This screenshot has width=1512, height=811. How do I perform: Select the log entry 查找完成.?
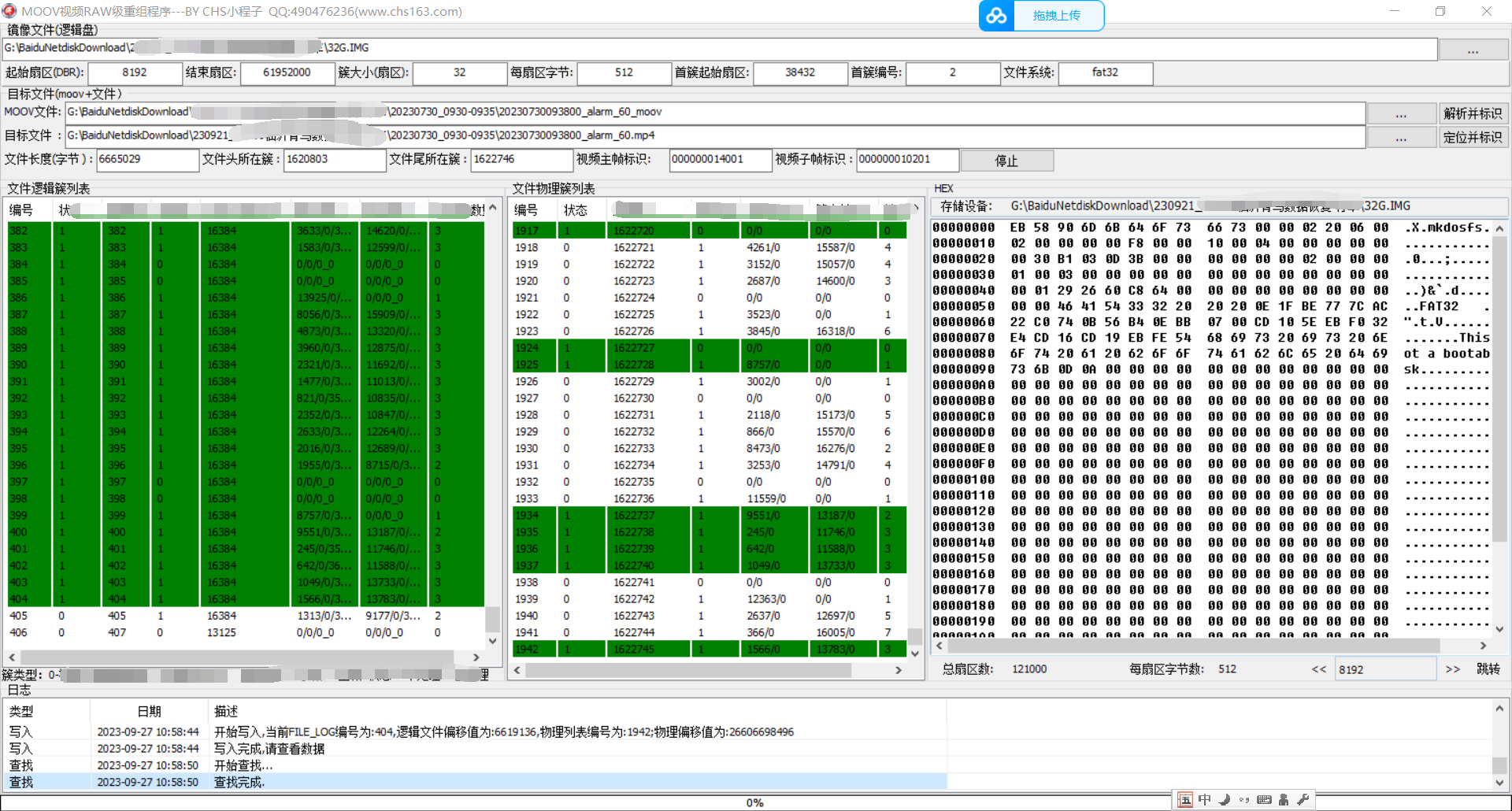(476, 782)
